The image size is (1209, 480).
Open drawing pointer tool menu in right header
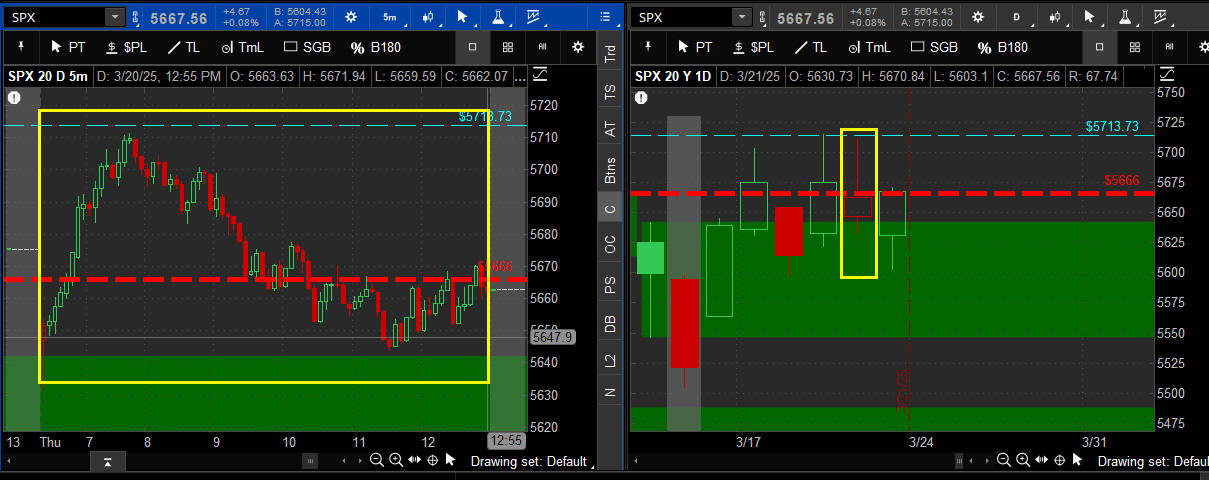(x=1089, y=17)
